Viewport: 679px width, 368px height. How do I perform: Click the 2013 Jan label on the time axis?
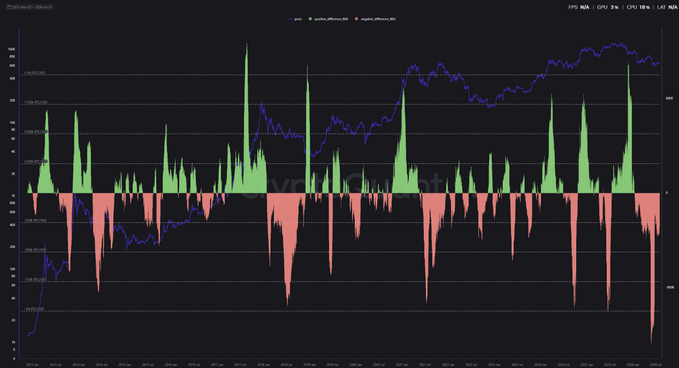pyautogui.click(x=33, y=365)
